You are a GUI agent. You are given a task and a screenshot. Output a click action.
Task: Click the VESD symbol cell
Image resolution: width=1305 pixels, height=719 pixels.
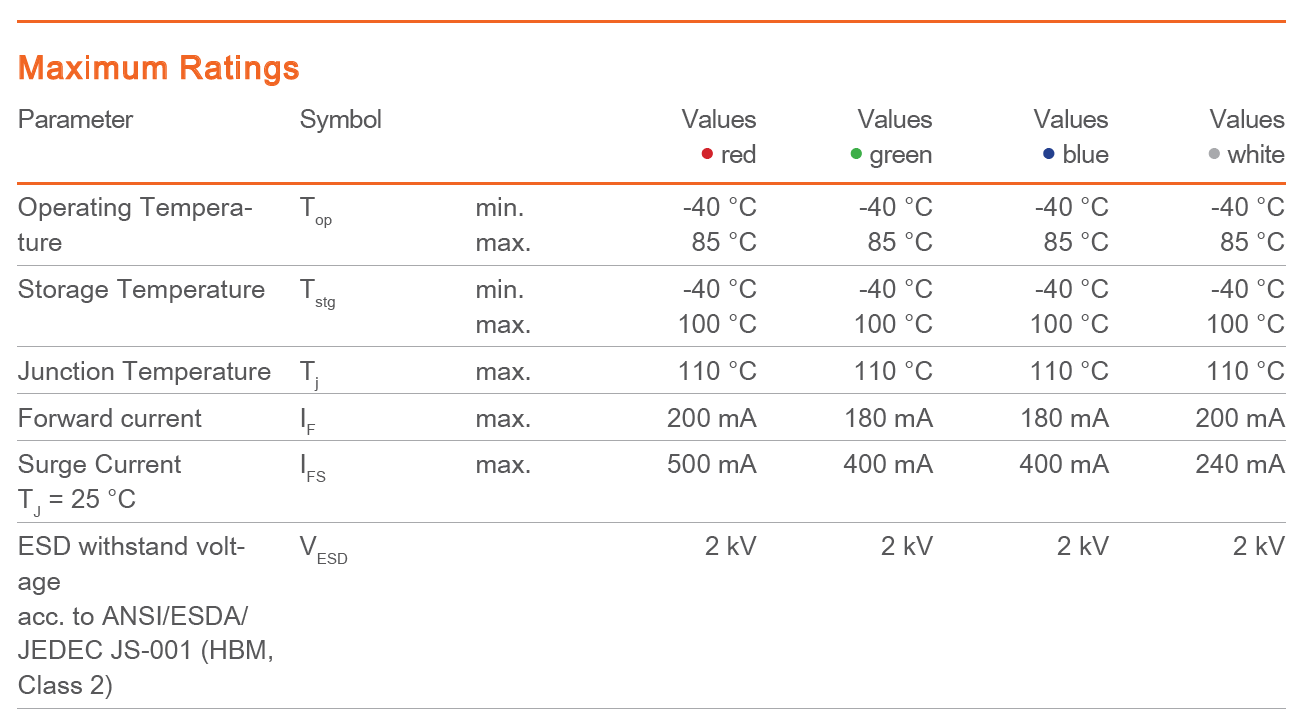[x=324, y=550]
